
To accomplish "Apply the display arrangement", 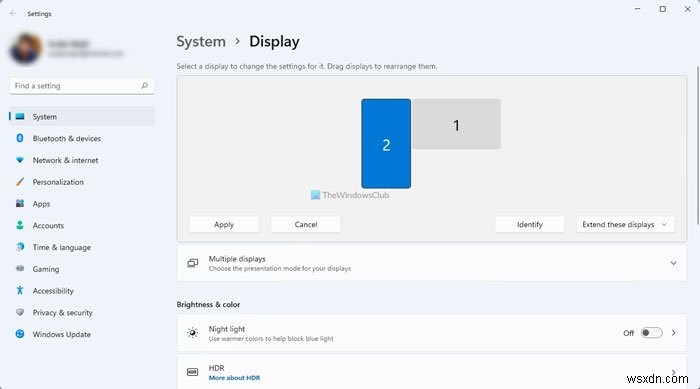I will click(224, 224).
